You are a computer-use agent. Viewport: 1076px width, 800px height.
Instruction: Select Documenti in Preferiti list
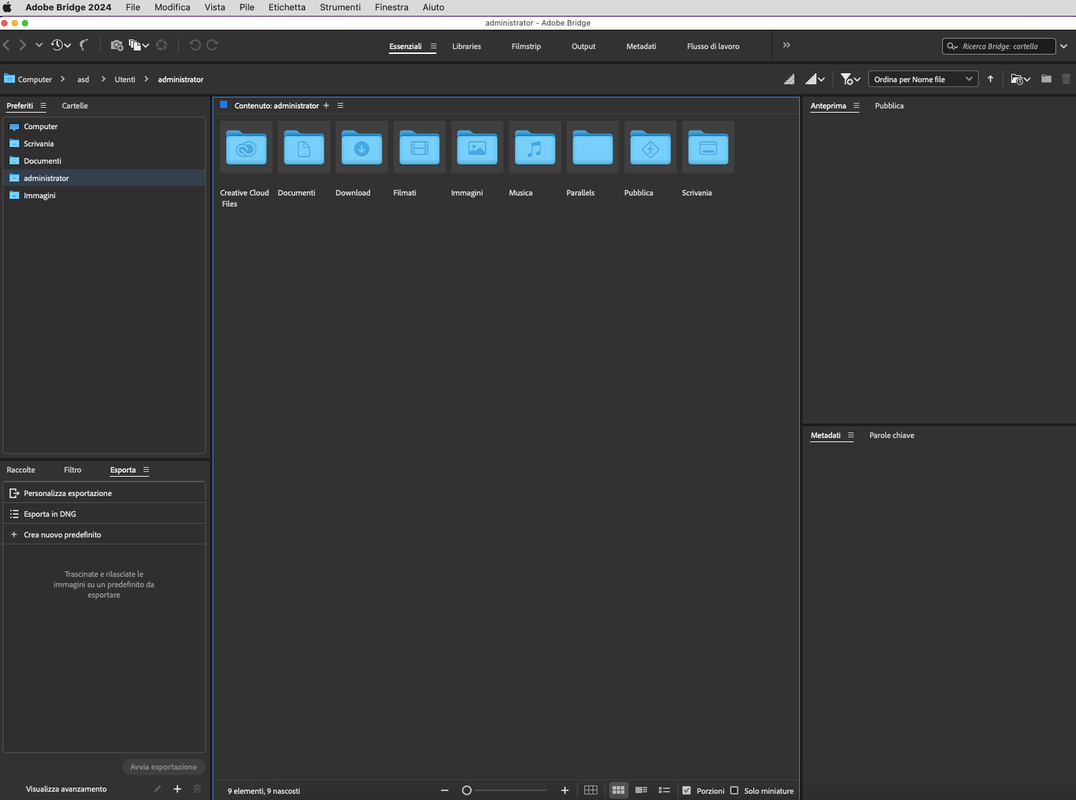pos(104,161)
